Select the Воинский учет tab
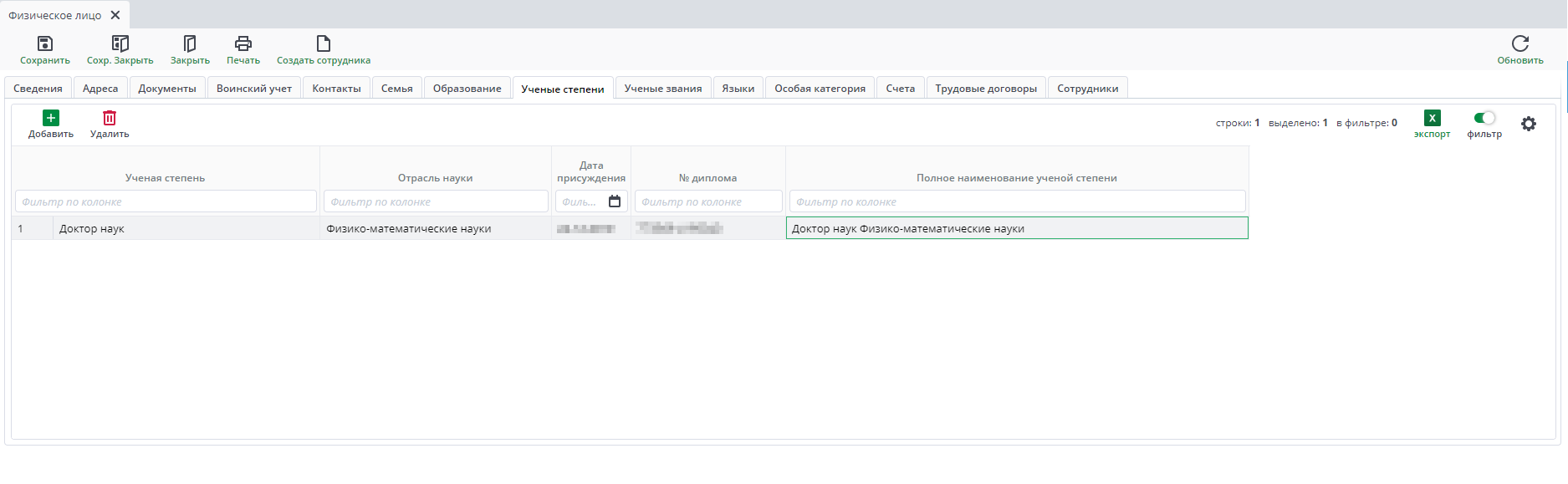 [254, 89]
